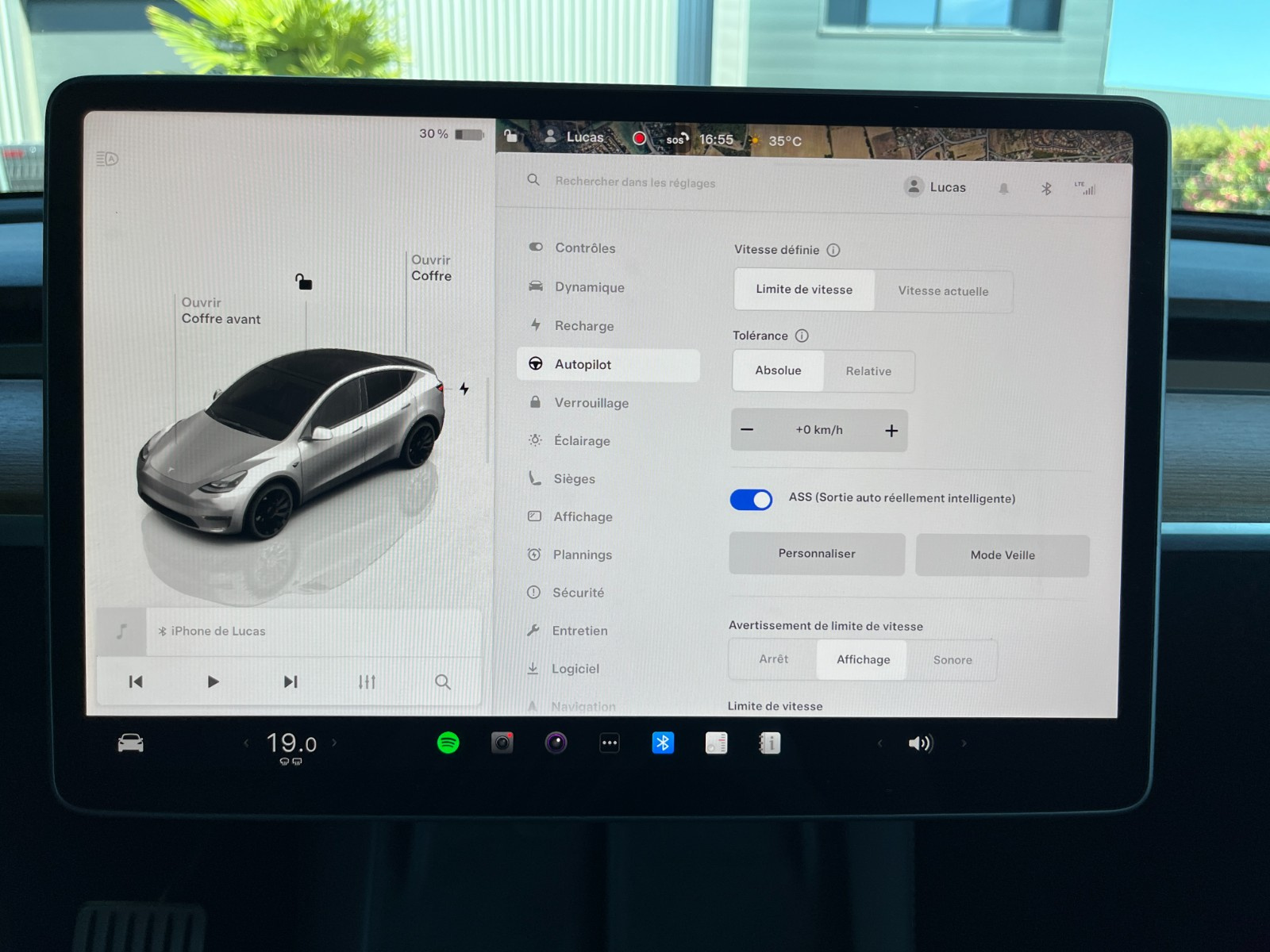1270x952 pixels.
Task: Tap the LTE signal strength icon
Action: coord(1085,188)
